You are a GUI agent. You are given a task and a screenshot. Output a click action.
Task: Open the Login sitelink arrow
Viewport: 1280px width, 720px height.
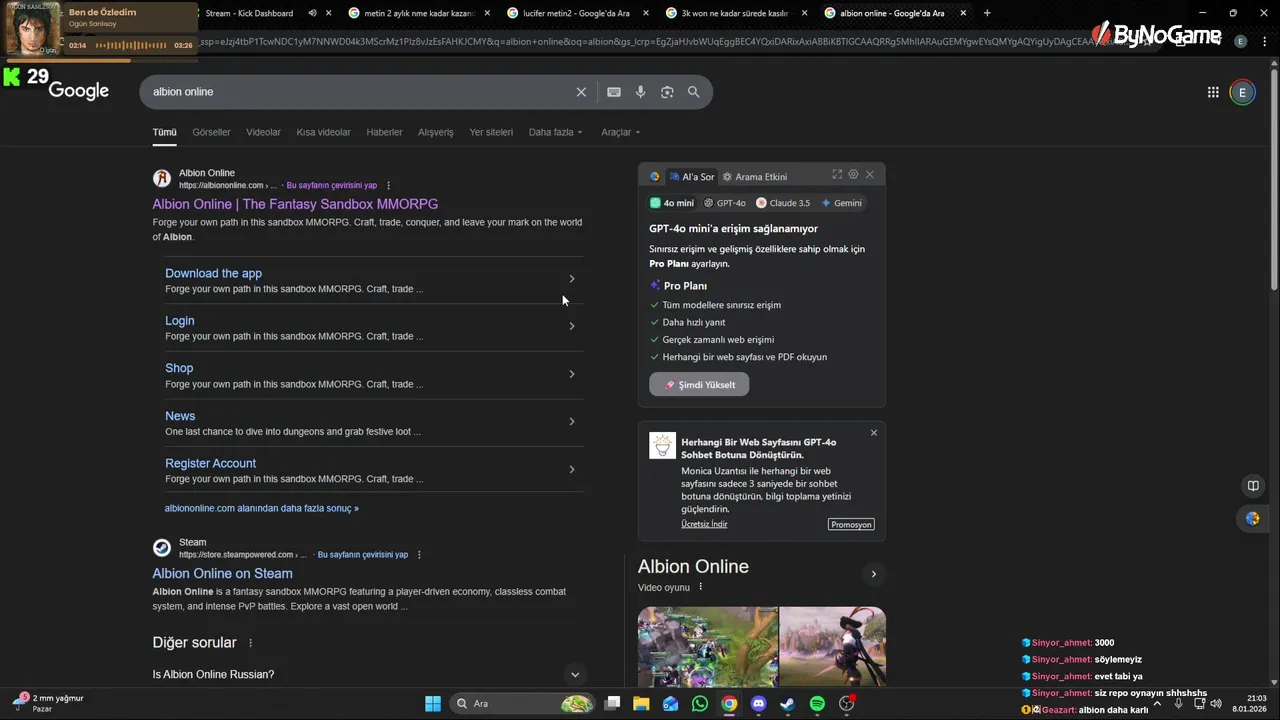pyautogui.click(x=572, y=326)
